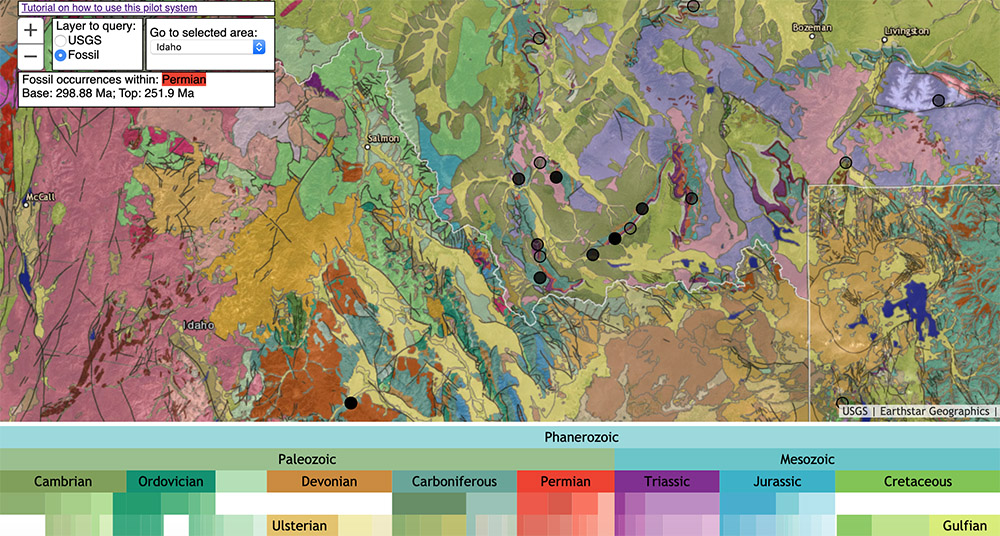Open the Earthstar Geographics attribution link

[x=934, y=412]
